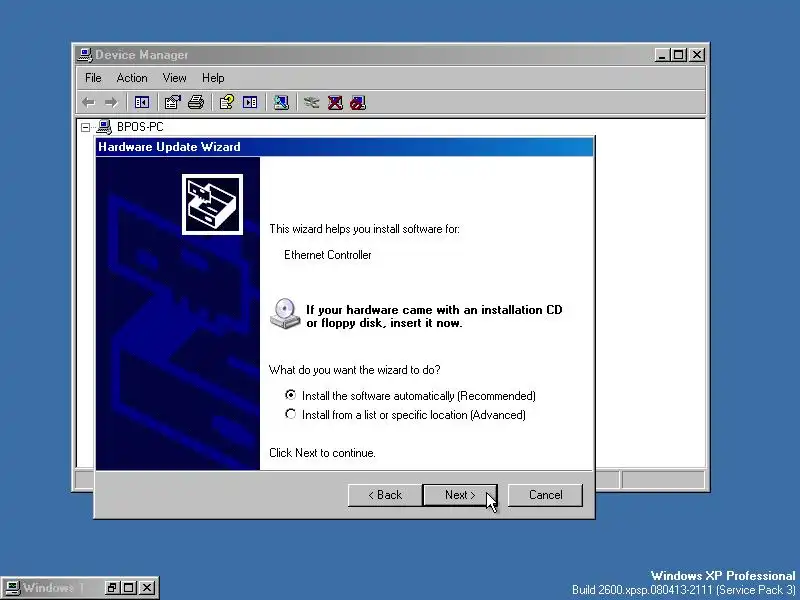The width and height of the screenshot is (800, 600).
Task: Click the Uninstall device toolbar icon (red X)
Action: [x=335, y=103]
